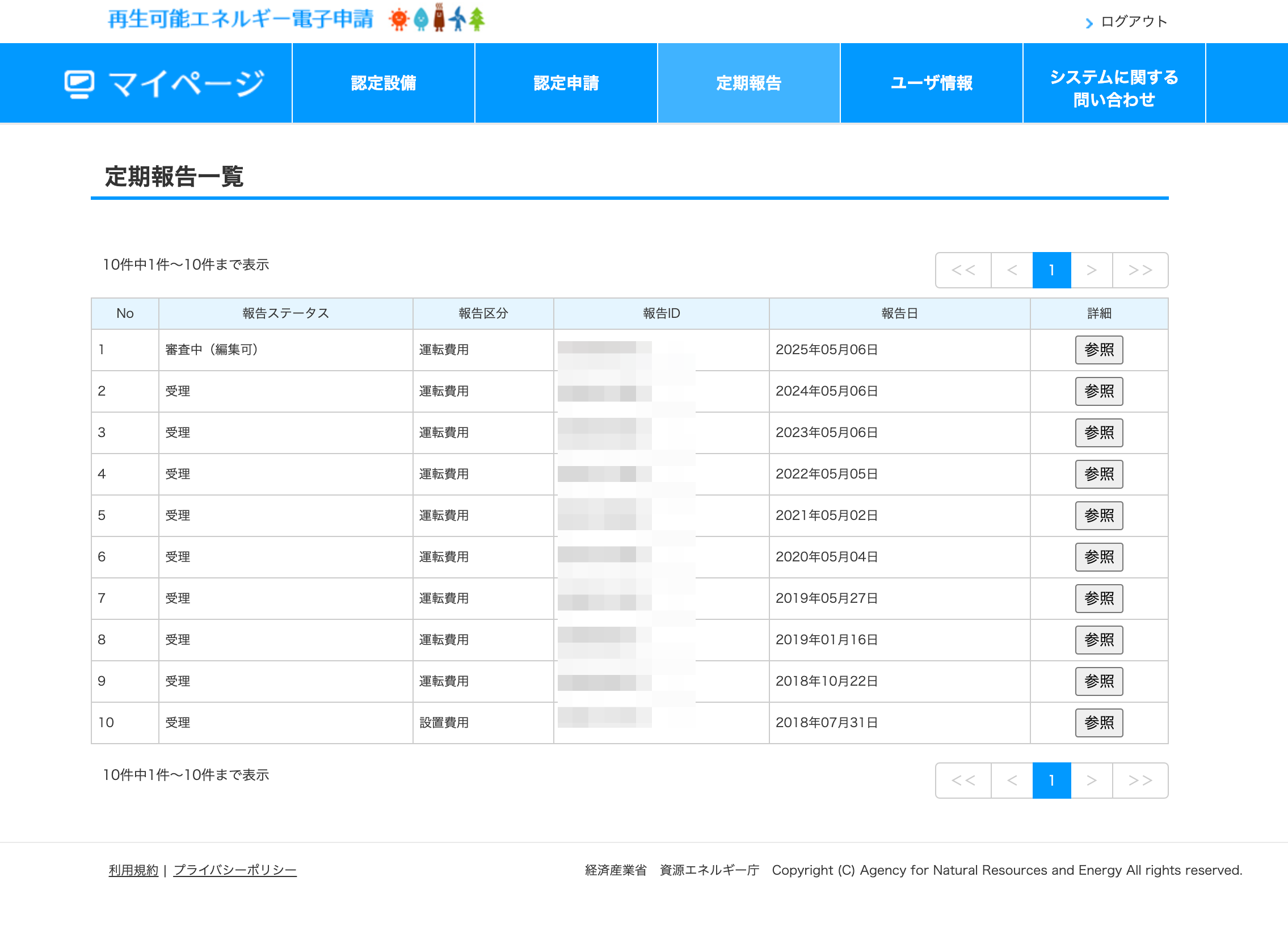
Task: Open the 認定申請 menu tab
Action: (x=566, y=83)
